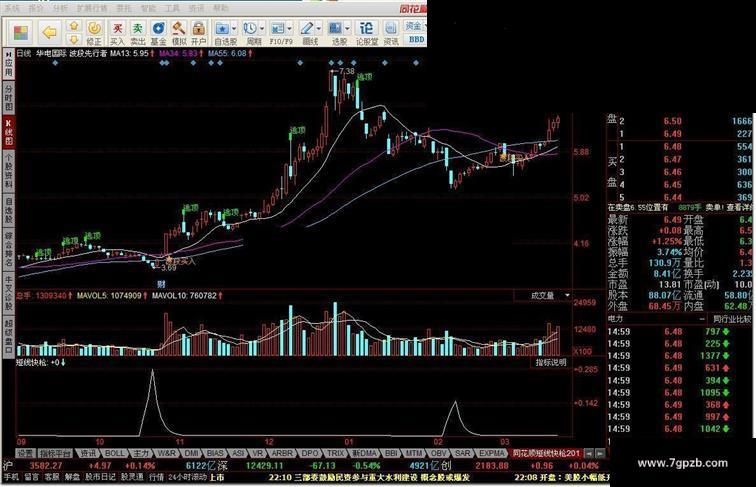Click the 指标平台 button

[55, 453]
